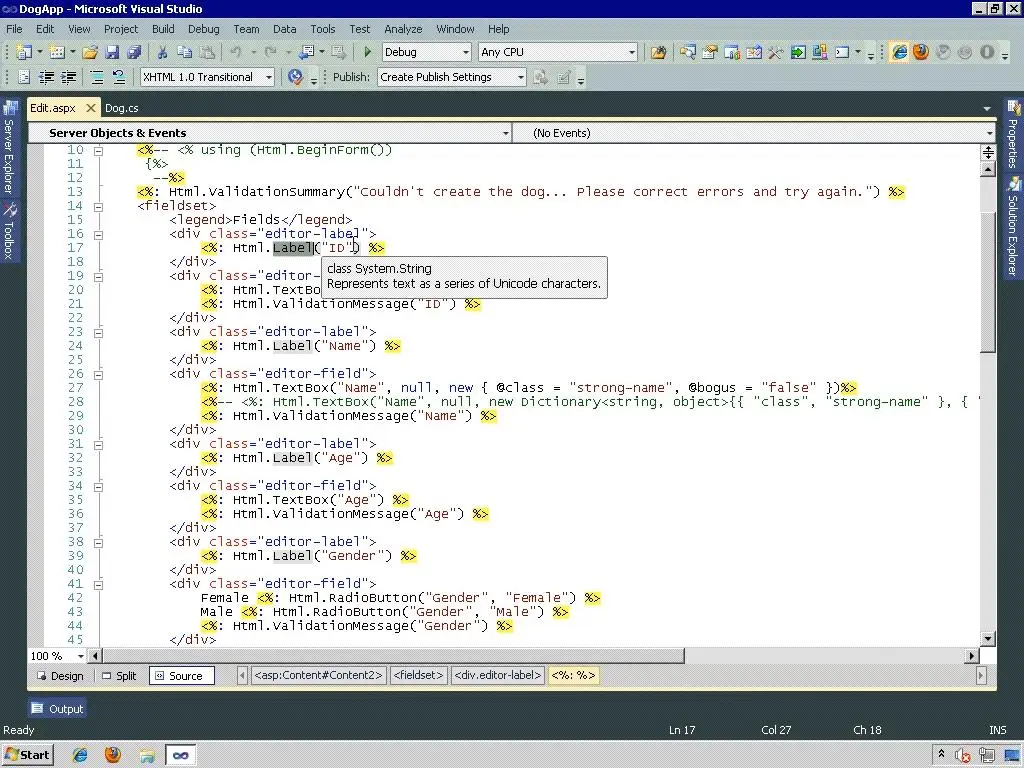The height and width of the screenshot is (768, 1024).
Task: Select the <asp:Content#Content2> breadcrumb
Action: coord(318,675)
